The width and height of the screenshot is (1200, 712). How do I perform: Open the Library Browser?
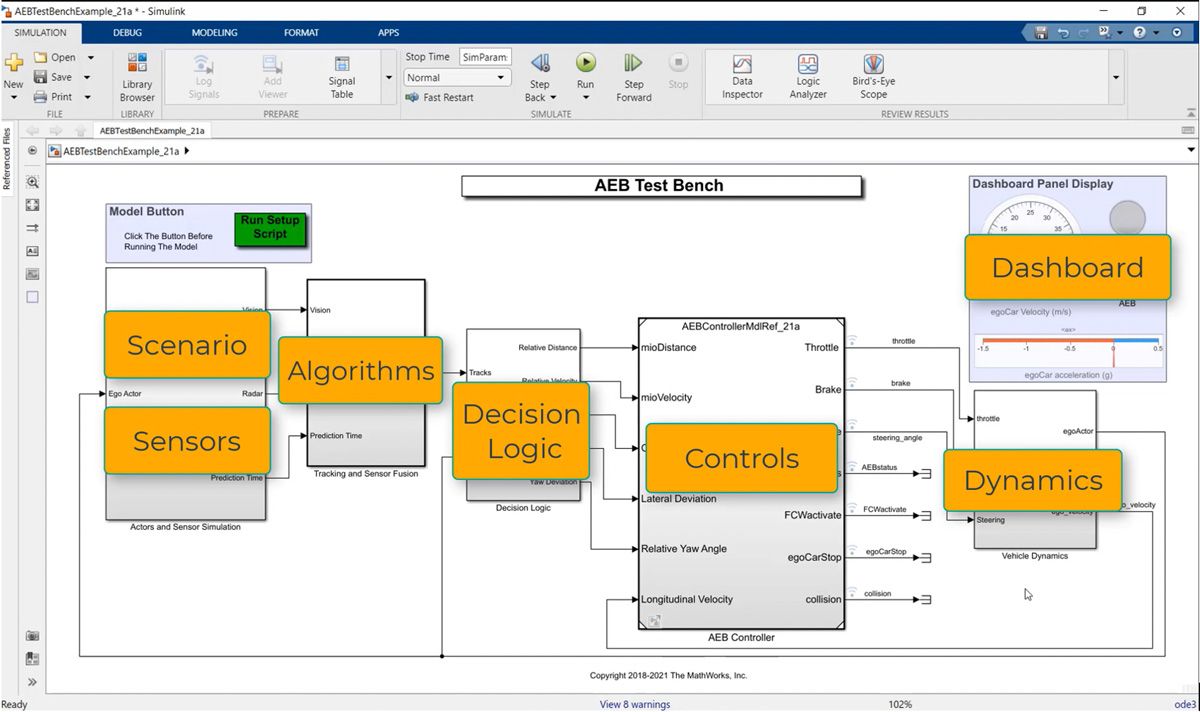[x=136, y=77]
